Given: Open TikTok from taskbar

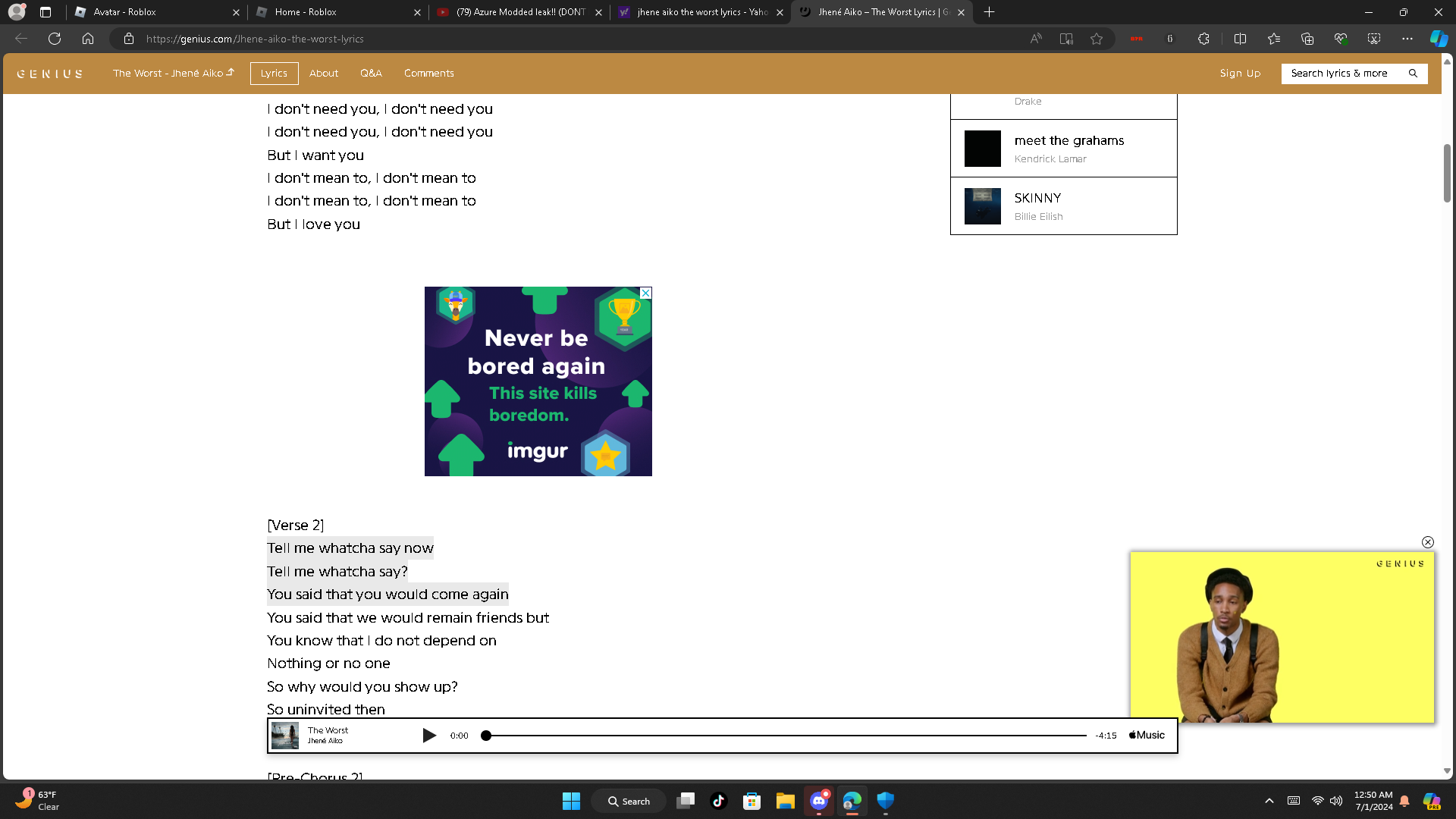Looking at the screenshot, I should (x=719, y=801).
